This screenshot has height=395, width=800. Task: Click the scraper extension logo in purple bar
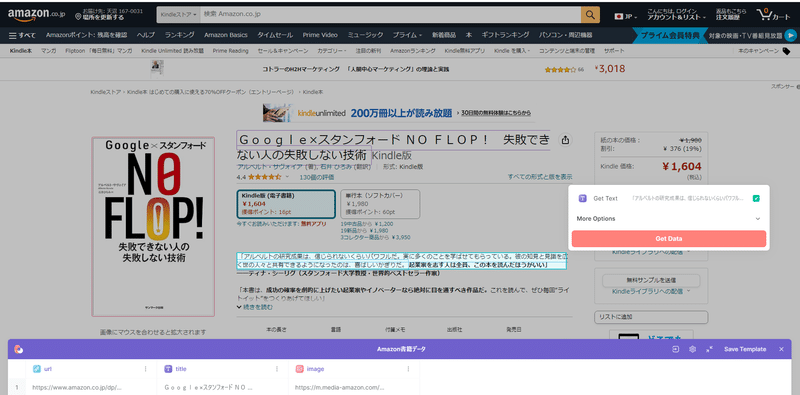point(19,349)
